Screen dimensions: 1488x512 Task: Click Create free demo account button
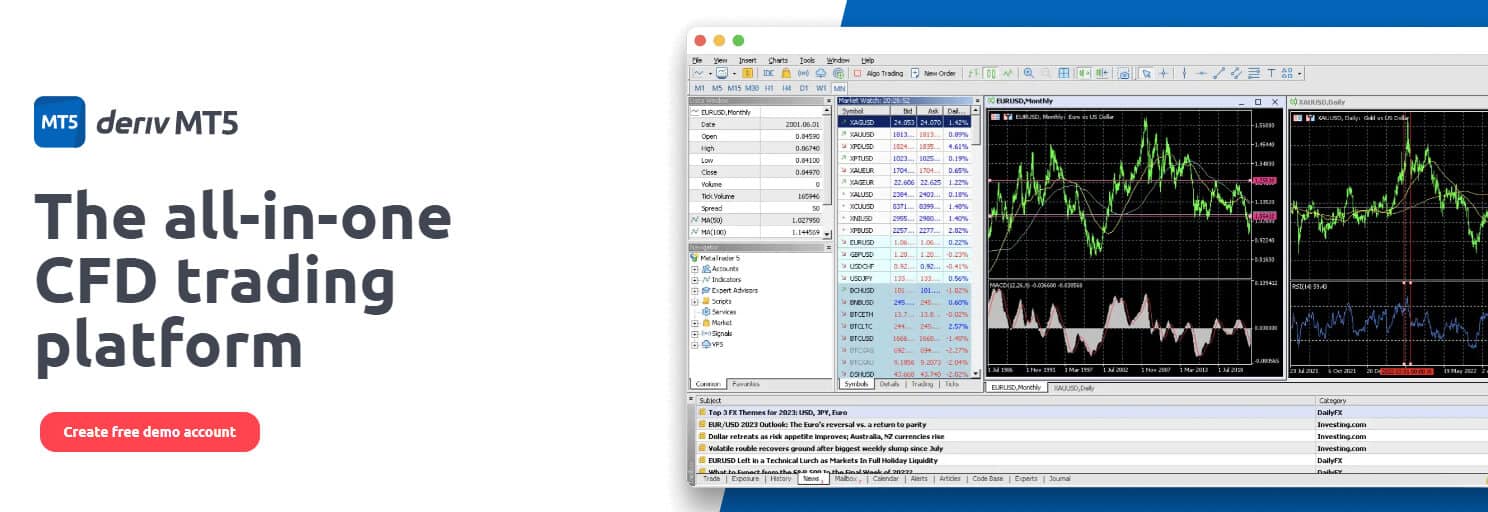[150, 432]
